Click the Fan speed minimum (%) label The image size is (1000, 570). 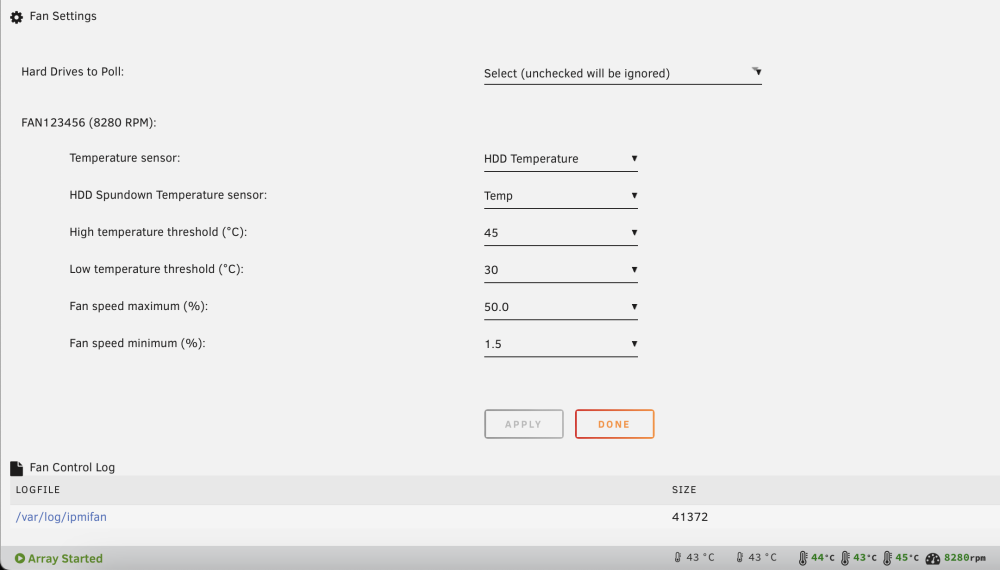137,343
